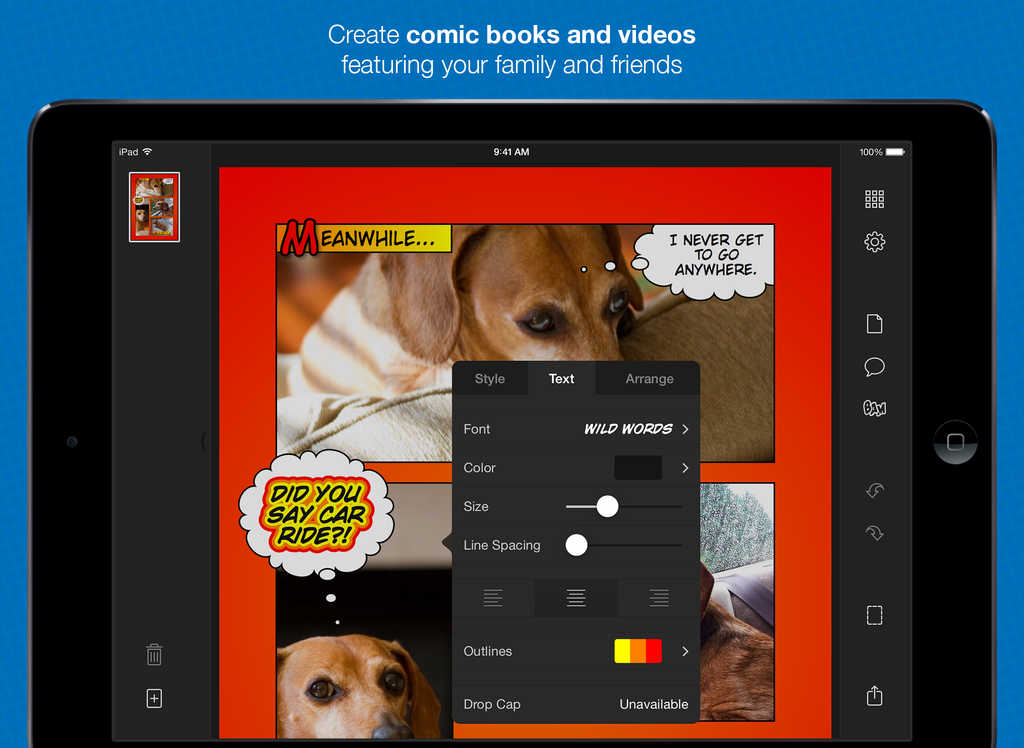Insert sound effect lettering via the BAM icon

click(x=874, y=408)
